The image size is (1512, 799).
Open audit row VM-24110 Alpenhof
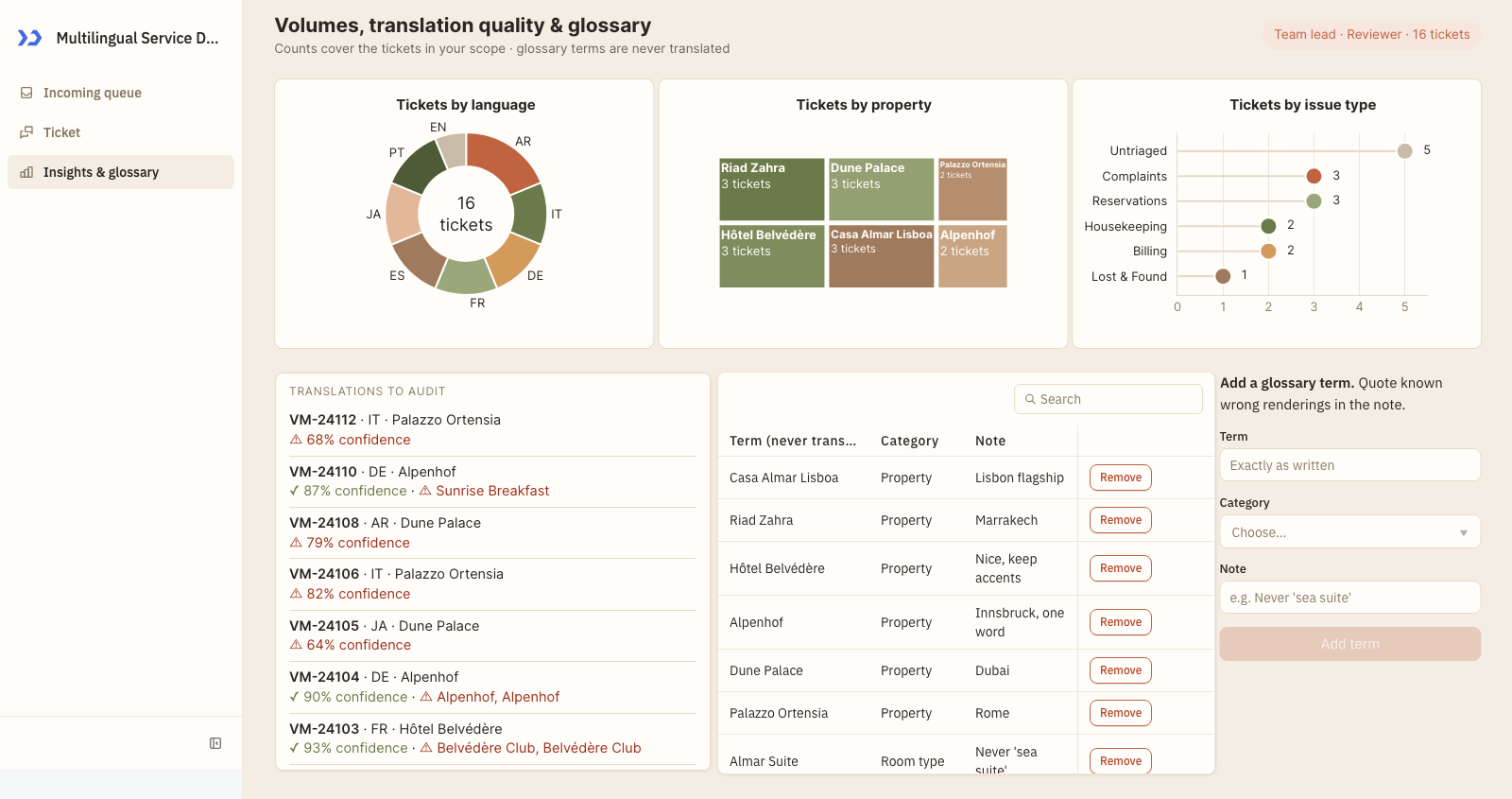[x=492, y=481]
